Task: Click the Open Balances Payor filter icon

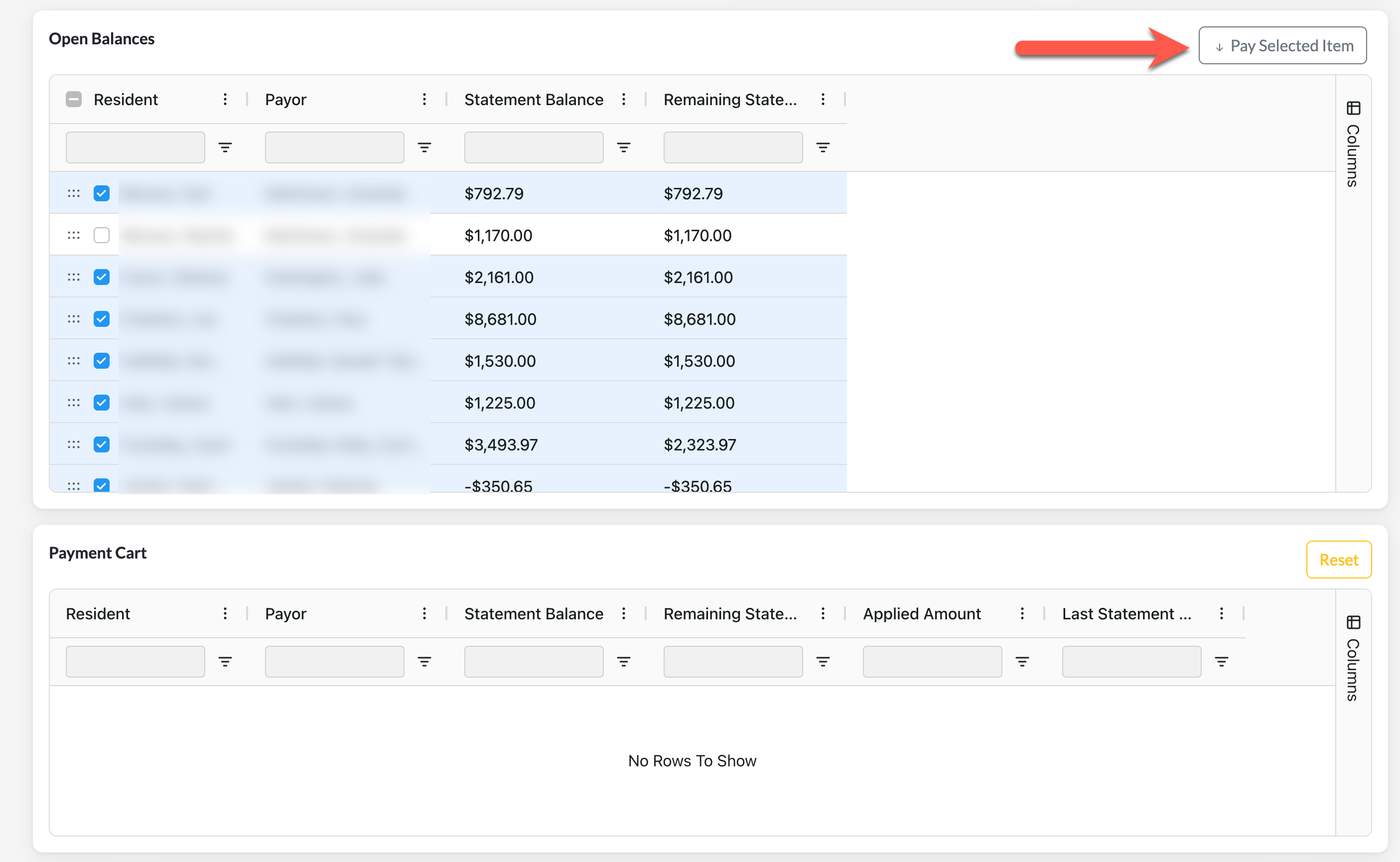Action: [424, 147]
